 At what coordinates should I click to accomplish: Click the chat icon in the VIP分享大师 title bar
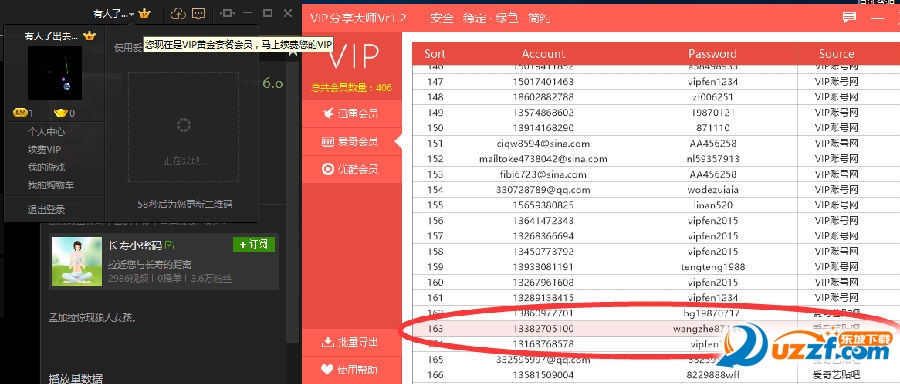[849, 18]
